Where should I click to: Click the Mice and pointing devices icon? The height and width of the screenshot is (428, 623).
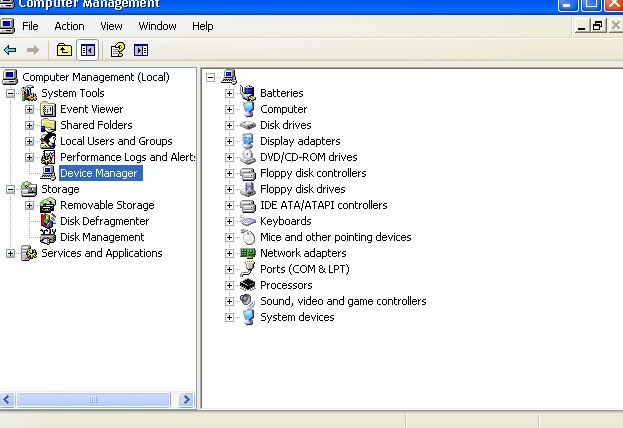248,237
